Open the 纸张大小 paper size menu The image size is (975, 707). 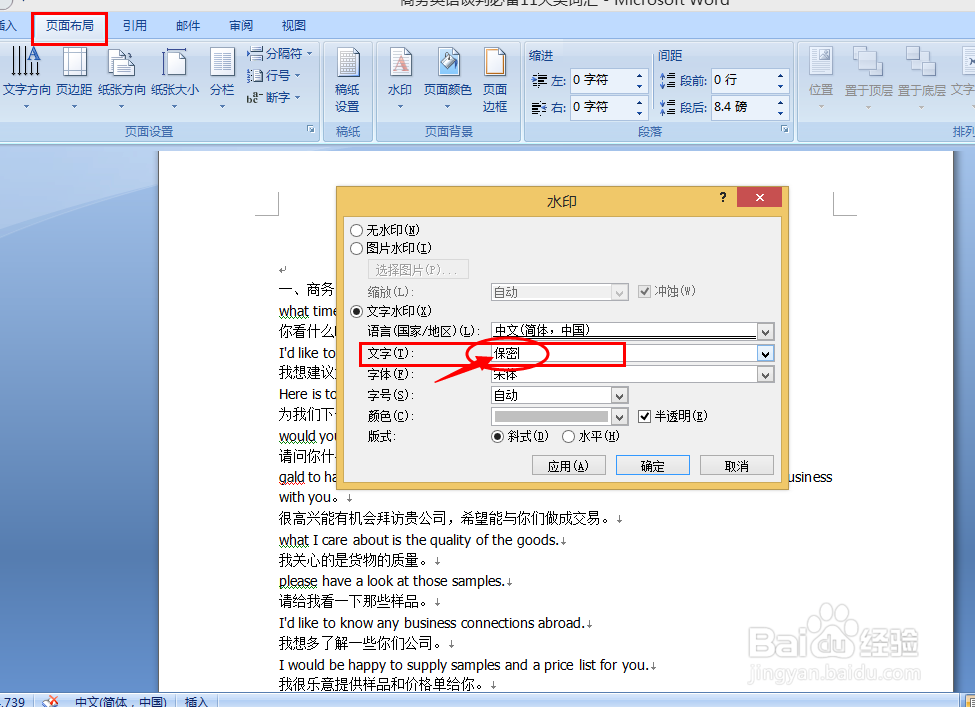pos(175,77)
